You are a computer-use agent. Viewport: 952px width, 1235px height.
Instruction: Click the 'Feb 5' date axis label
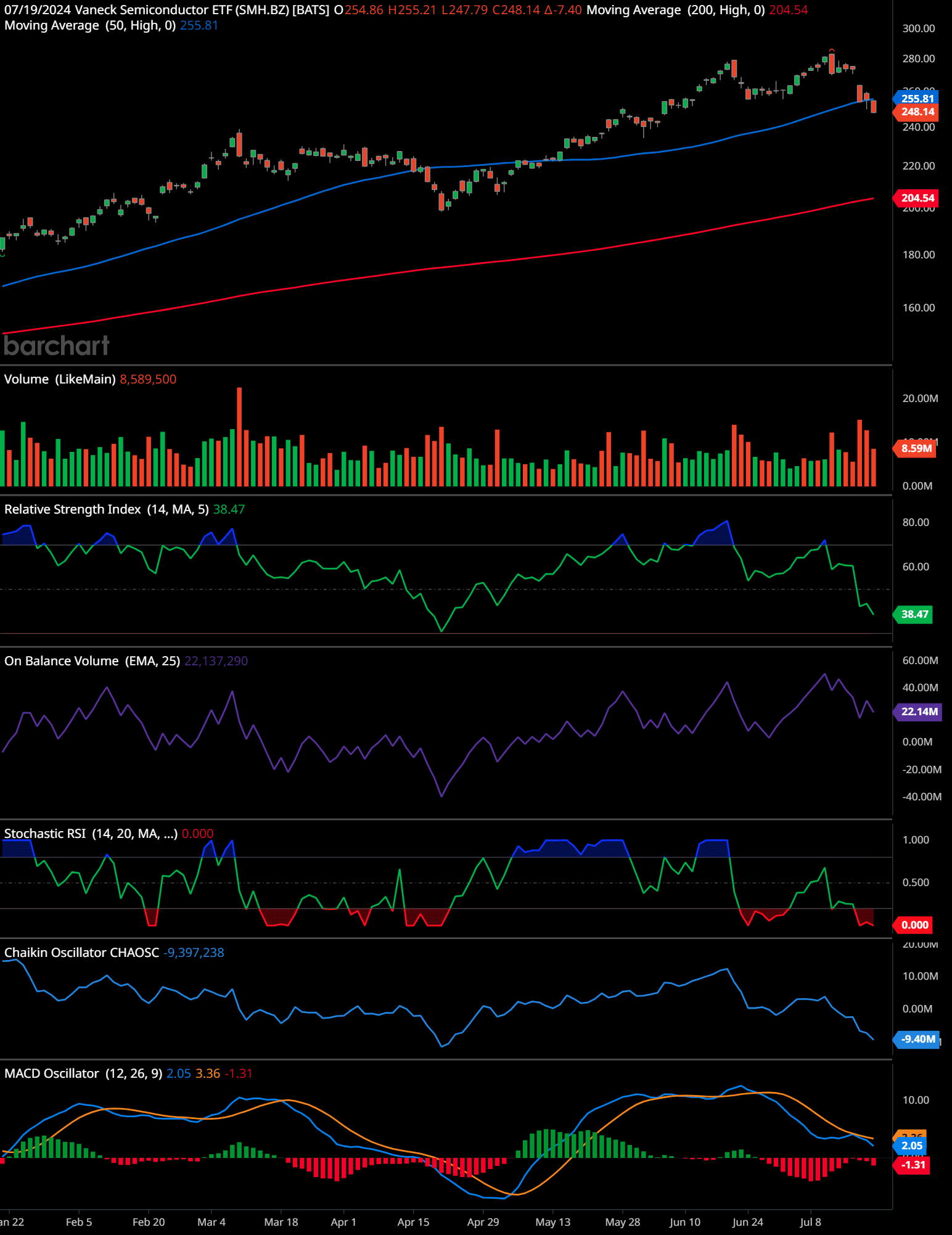coord(79,1222)
